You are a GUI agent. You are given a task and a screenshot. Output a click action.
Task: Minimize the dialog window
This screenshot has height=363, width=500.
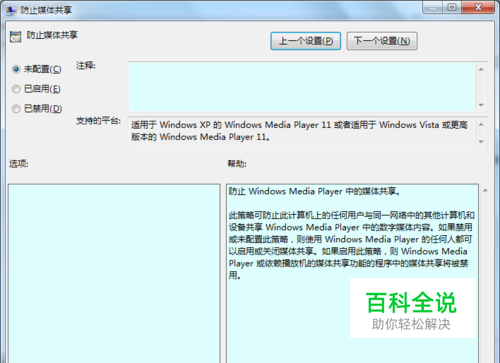click(x=433, y=7)
